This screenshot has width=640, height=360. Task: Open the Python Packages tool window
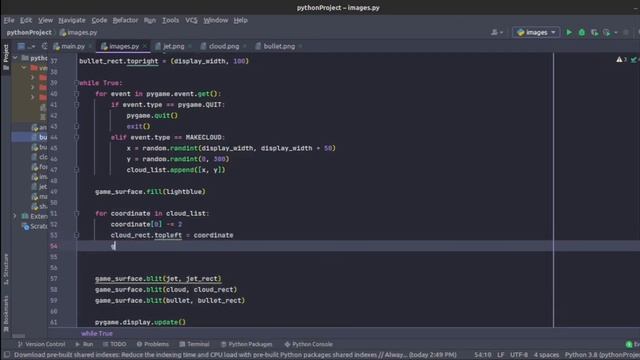[246, 344]
